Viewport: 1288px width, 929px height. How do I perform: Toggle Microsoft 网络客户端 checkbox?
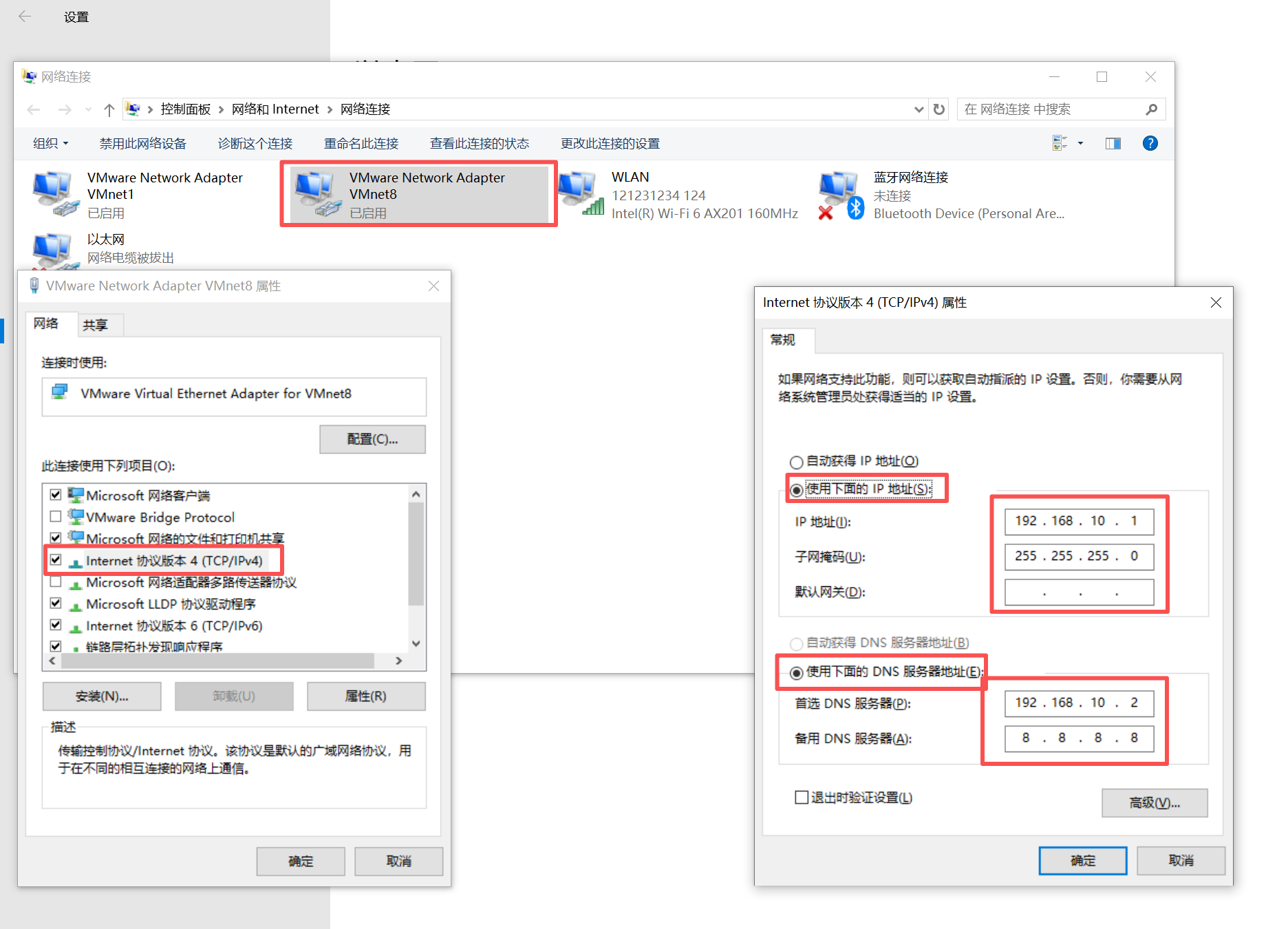point(56,494)
